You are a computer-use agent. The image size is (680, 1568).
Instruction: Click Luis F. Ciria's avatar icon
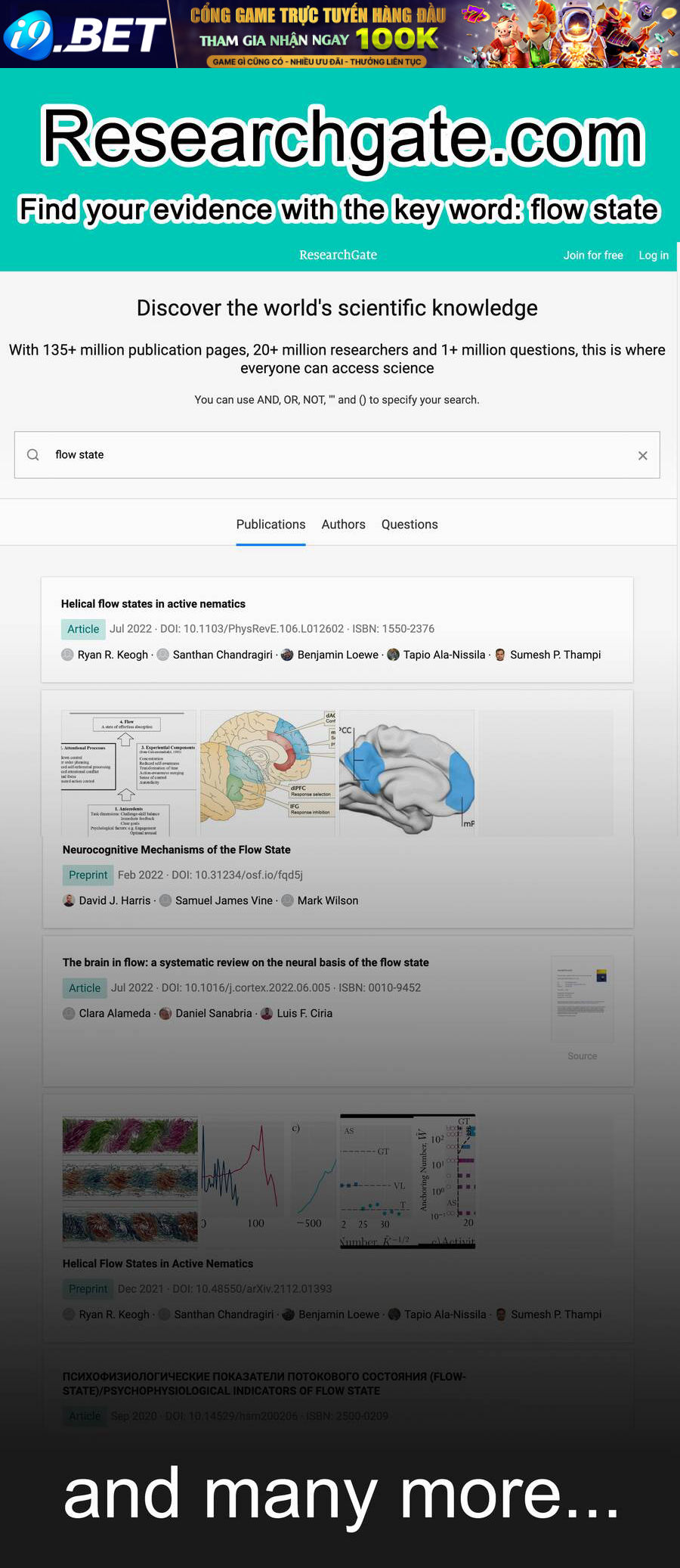point(267,1013)
